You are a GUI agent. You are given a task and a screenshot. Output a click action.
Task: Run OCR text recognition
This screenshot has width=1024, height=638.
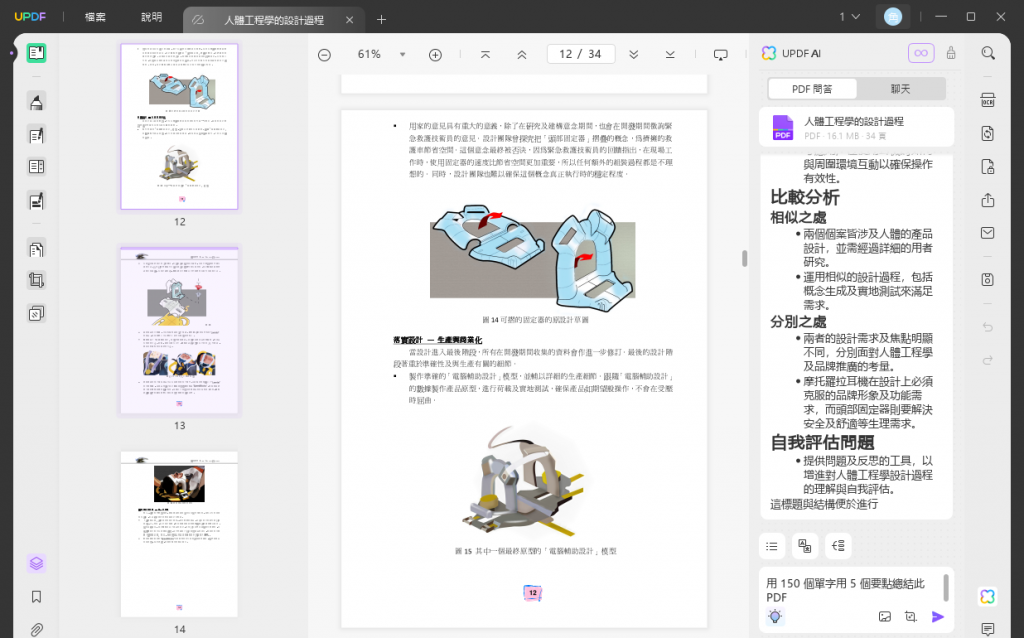click(x=987, y=101)
